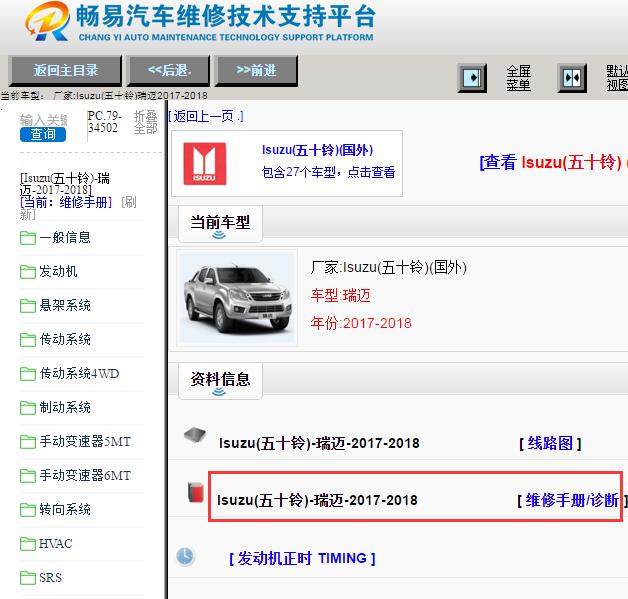Screen dimensions: 628x599
Task: Click the folder icon beside 手动变速器5MT
Action: pos(28,442)
